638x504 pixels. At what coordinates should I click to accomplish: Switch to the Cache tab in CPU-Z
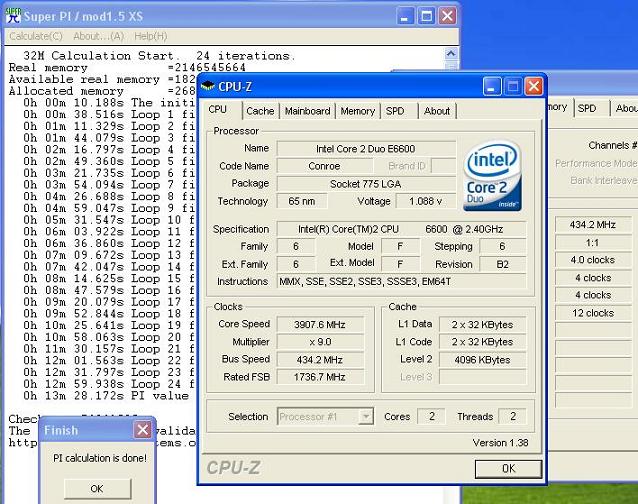pyautogui.click(x=260, y=111)
